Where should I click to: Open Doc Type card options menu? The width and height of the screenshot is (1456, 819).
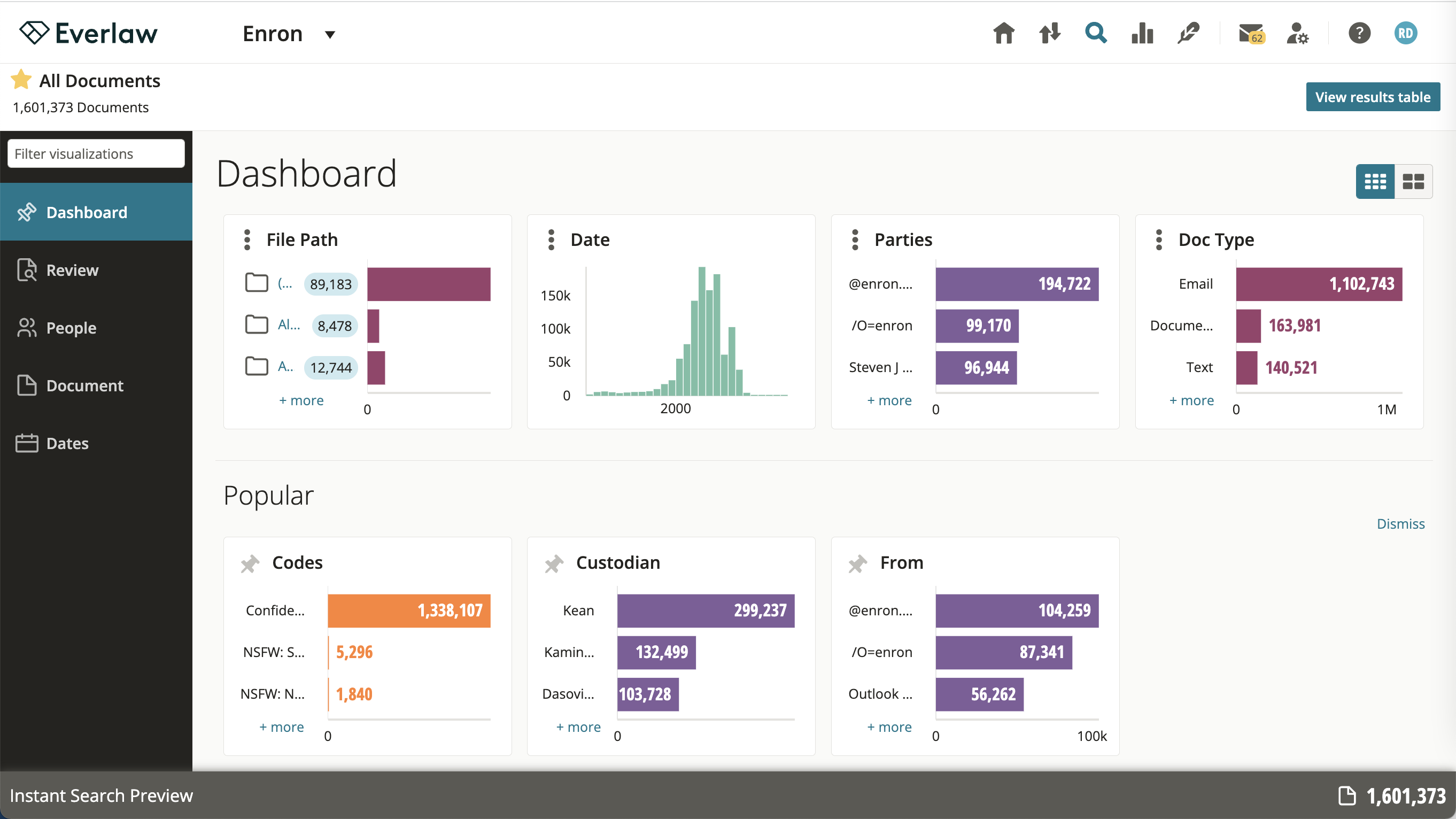[1159, 239]
